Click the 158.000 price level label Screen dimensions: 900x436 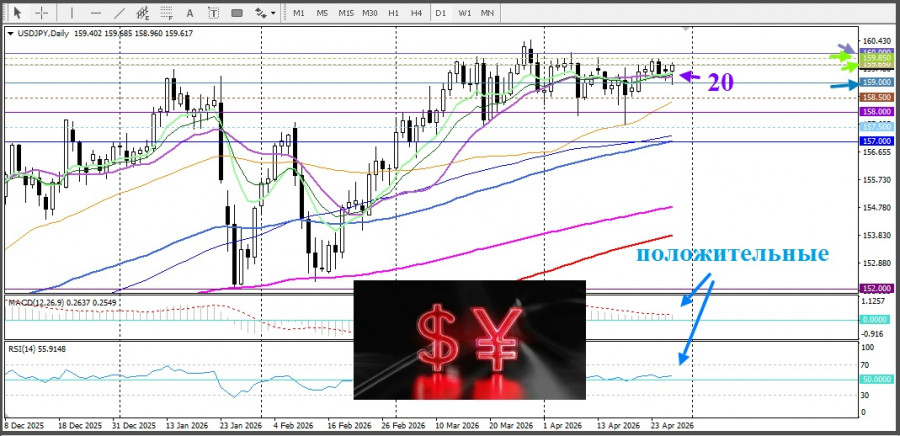click(876, 112)
